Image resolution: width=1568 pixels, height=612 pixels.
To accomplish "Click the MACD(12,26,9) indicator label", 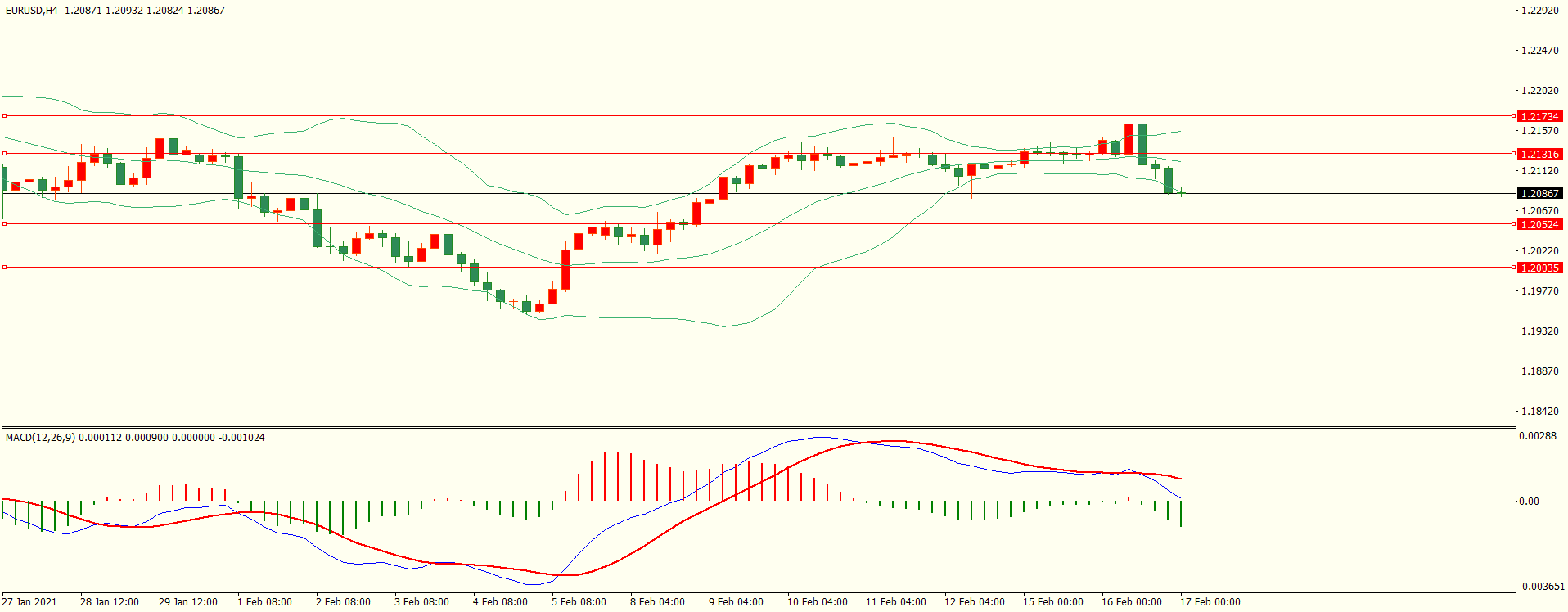I will (x=40, y=438).
